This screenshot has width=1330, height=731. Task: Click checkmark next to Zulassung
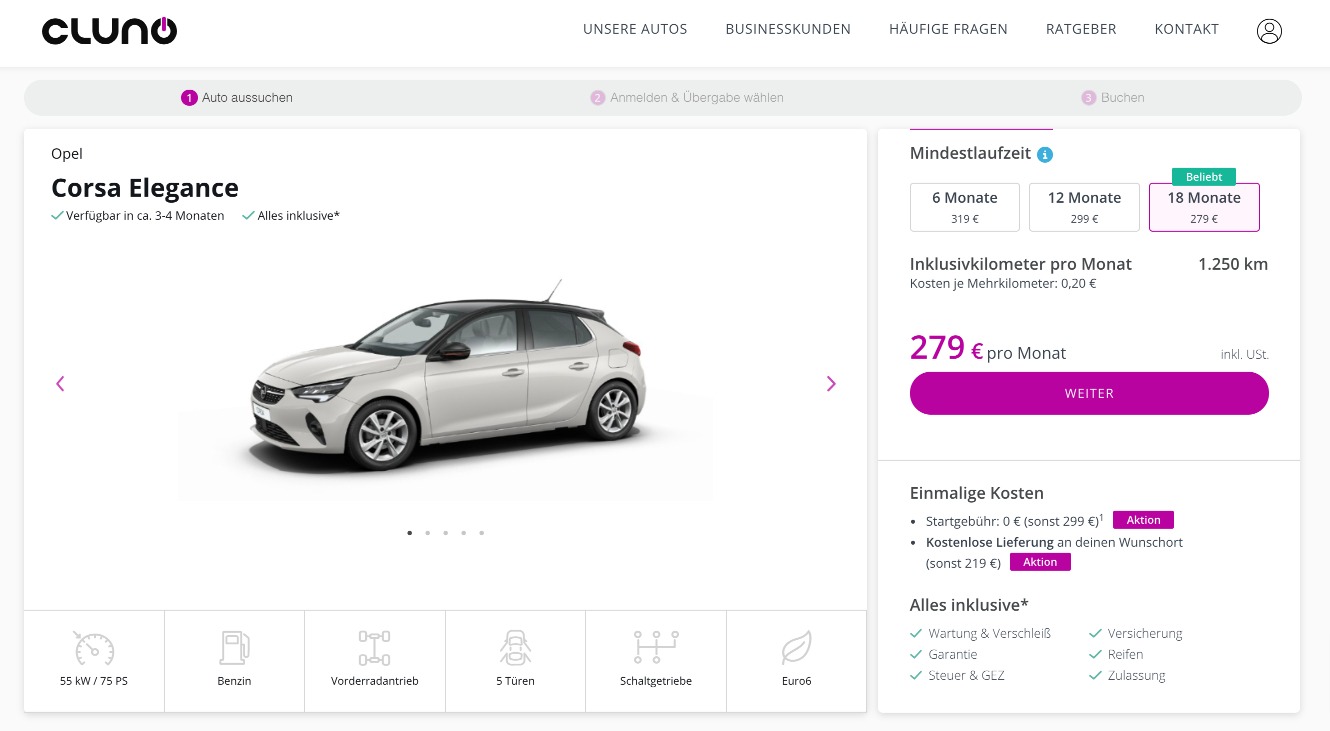click(x=1096, y=675)
